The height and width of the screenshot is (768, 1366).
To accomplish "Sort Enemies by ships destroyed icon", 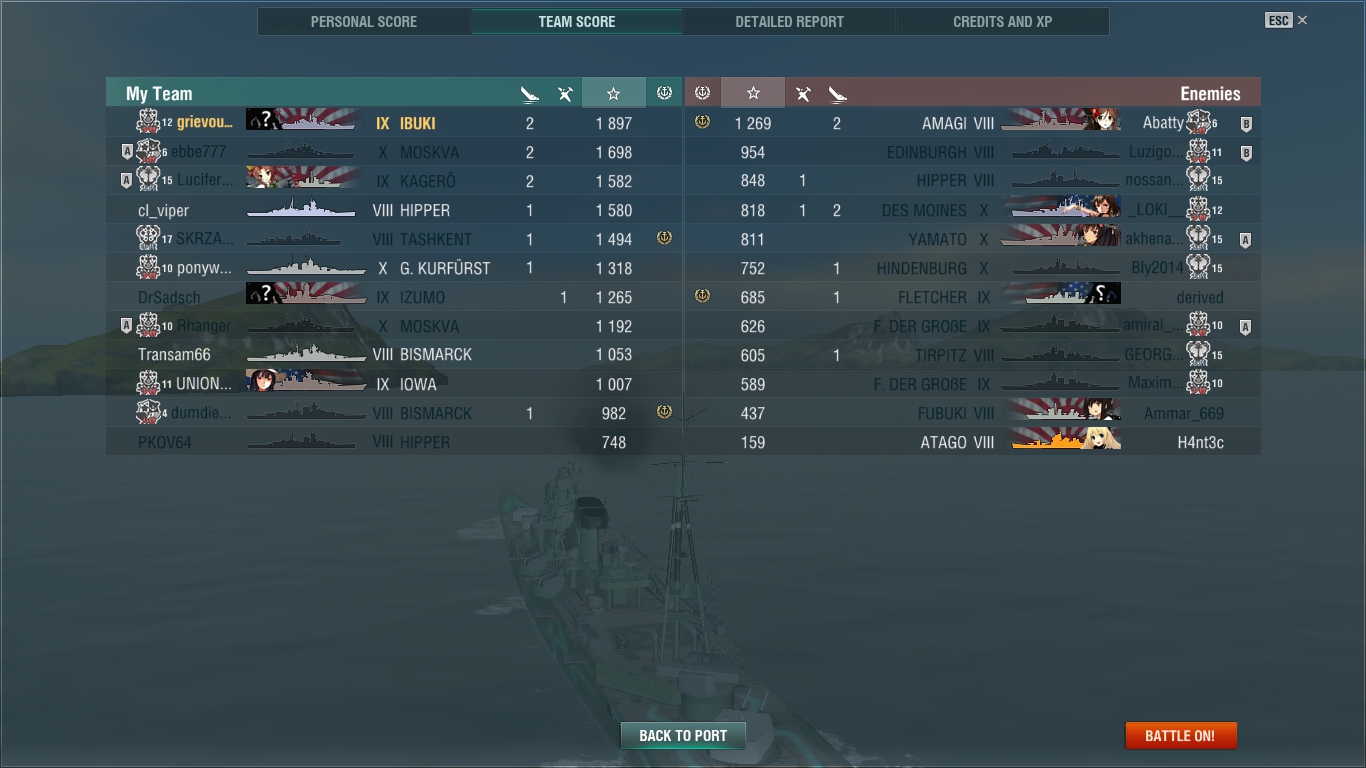I will tap(837, 94).
